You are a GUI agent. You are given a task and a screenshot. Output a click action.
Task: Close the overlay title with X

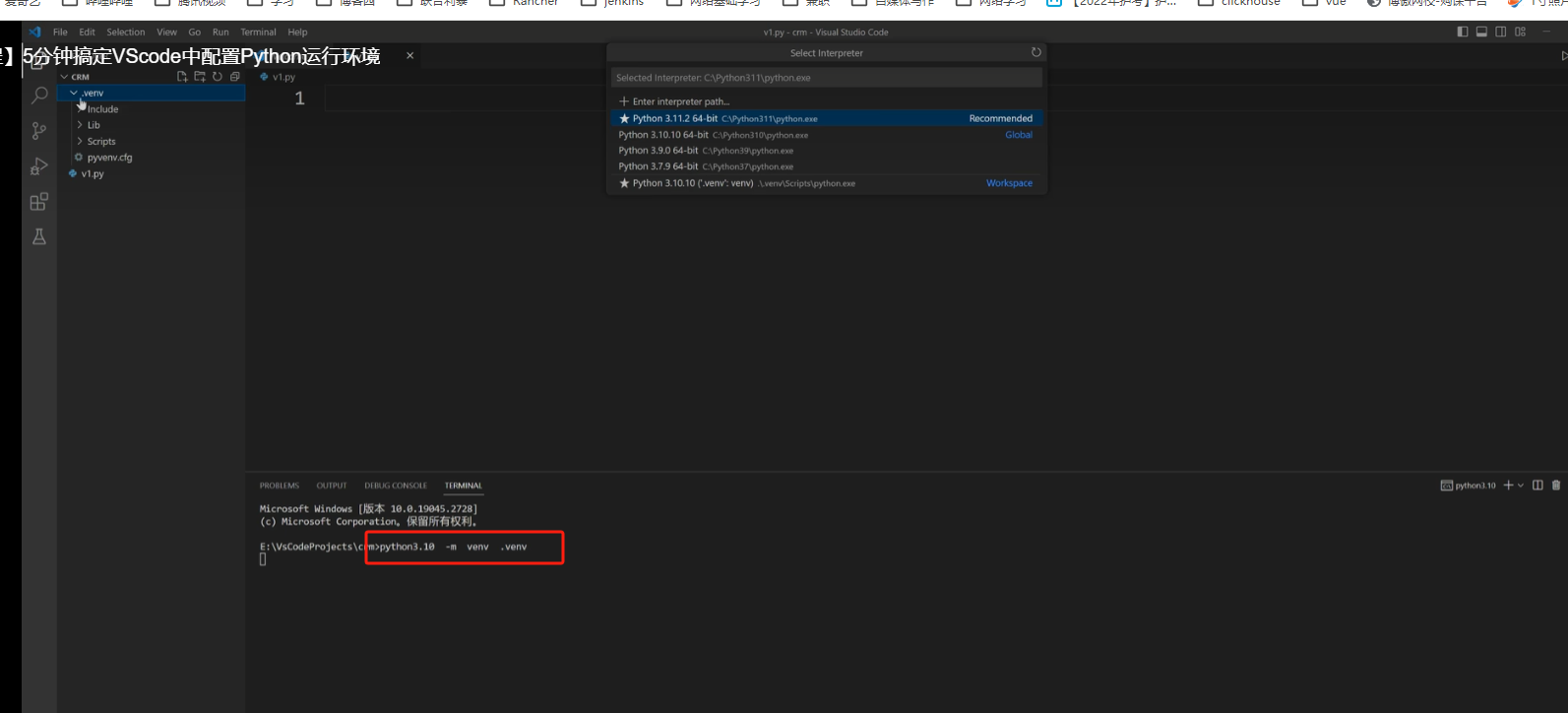tap(409, 55)
